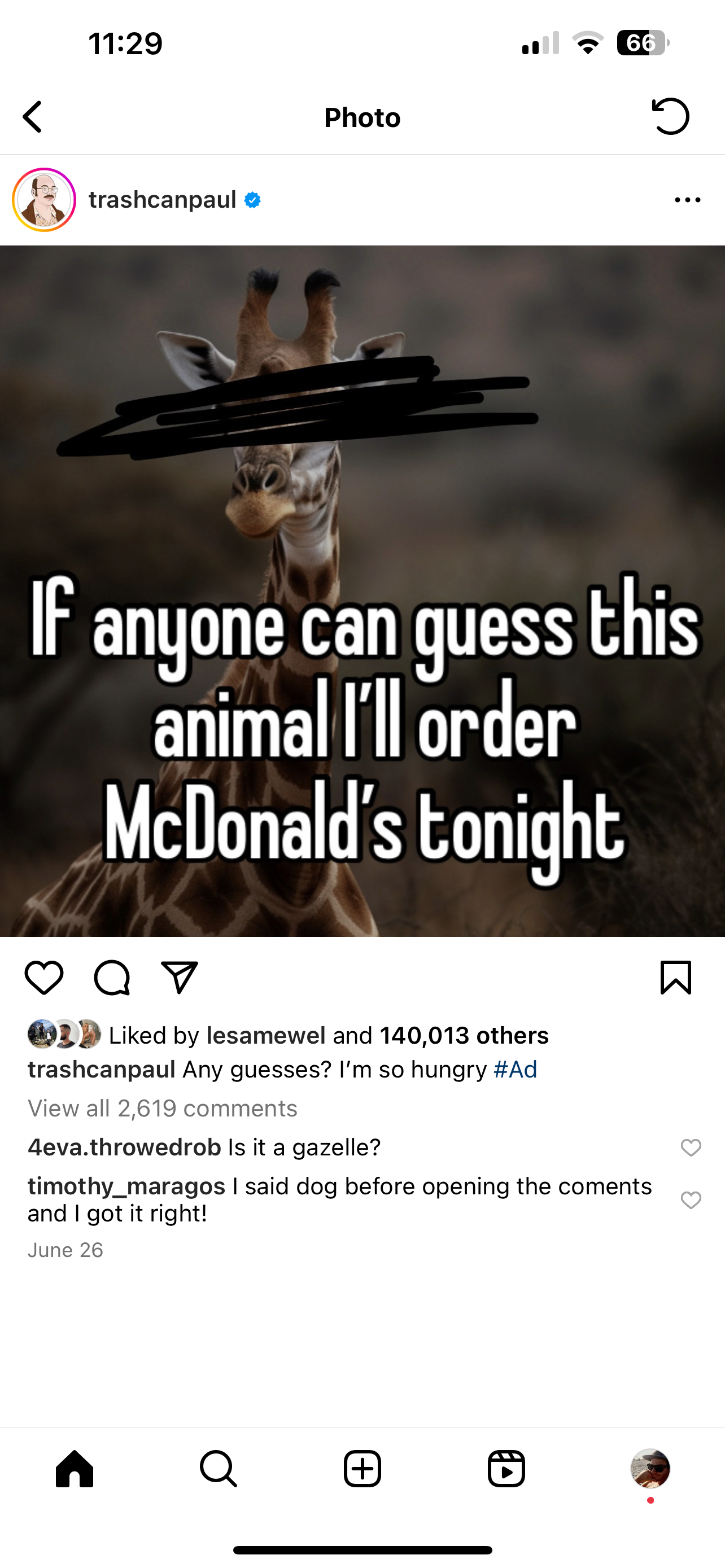View the 140,013 others likes list

[x=464, y=1035]
